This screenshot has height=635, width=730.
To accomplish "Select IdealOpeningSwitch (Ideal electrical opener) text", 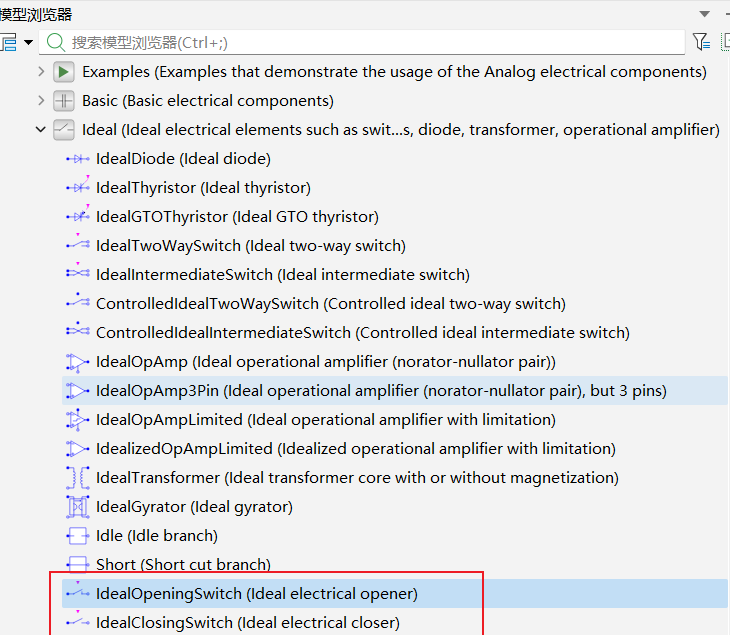I will tap(257, 594).
